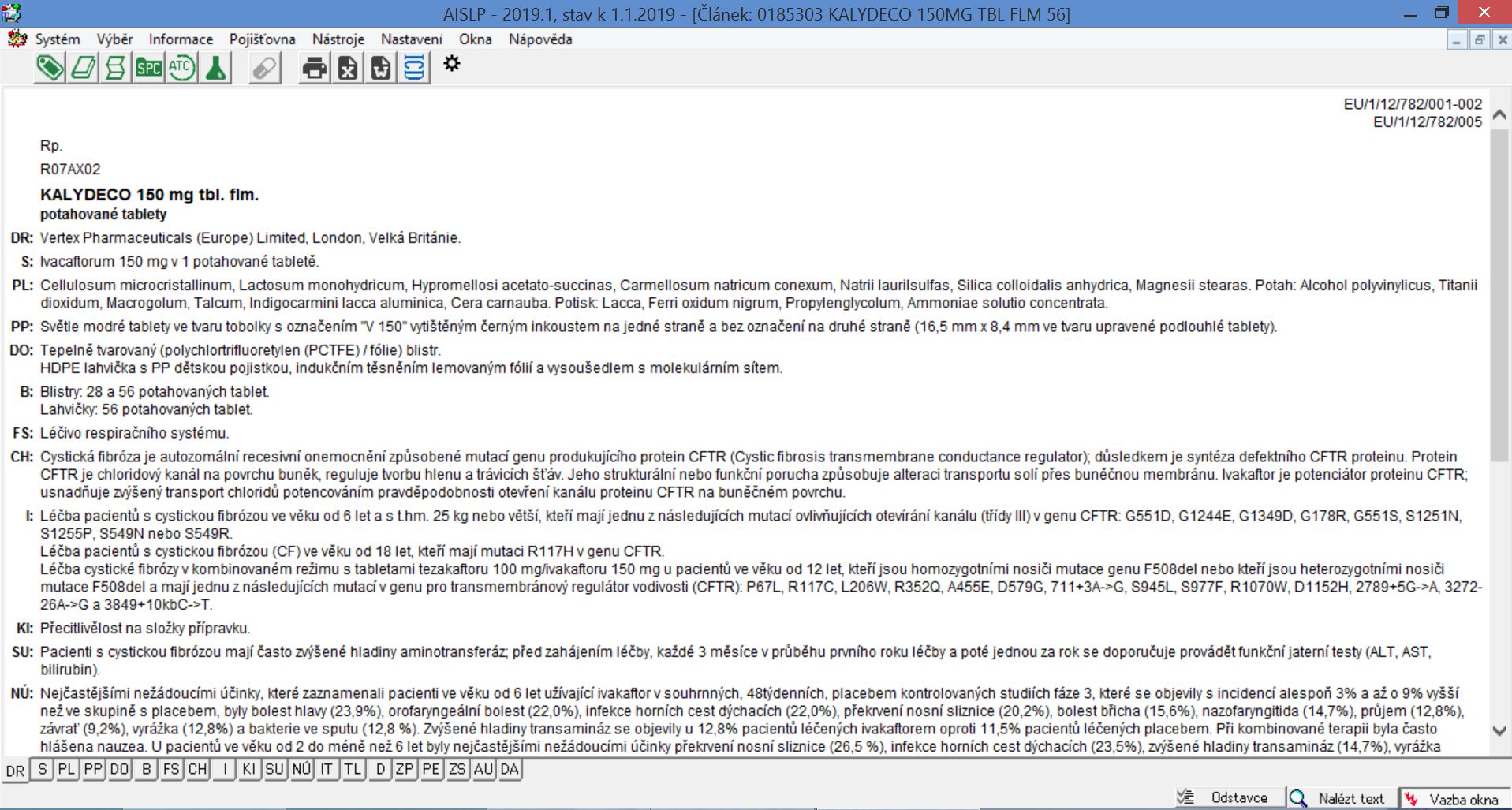Click the blue ICD toolbar icon
The image size is (1512, 810).
tap(413, 69)
